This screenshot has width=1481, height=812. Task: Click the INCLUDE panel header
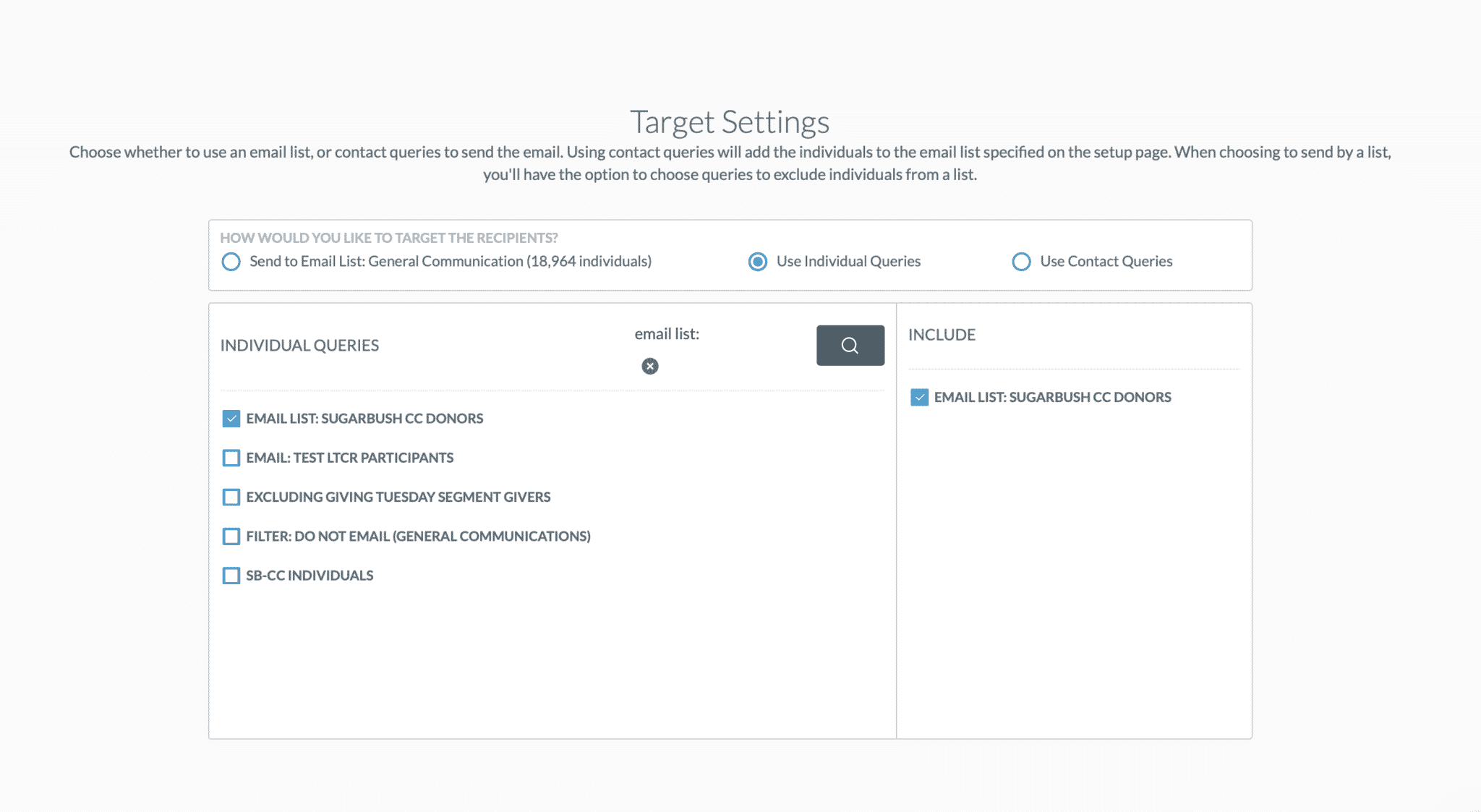[942, 335]
